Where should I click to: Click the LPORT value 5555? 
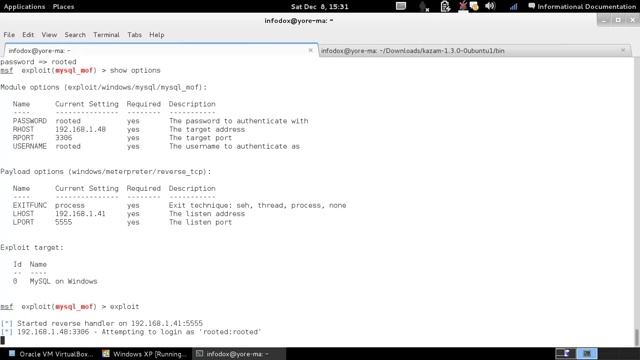point(64,222)
